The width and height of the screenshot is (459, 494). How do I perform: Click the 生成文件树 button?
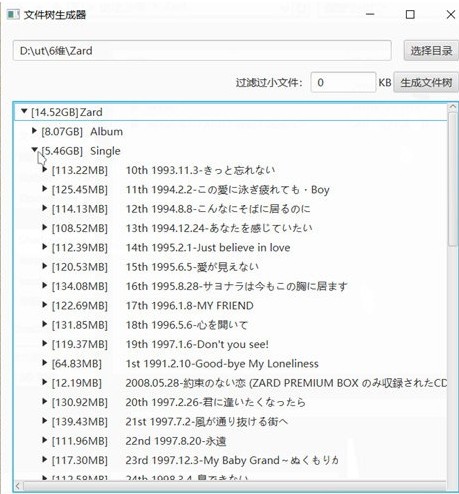[x=426, y=82]
